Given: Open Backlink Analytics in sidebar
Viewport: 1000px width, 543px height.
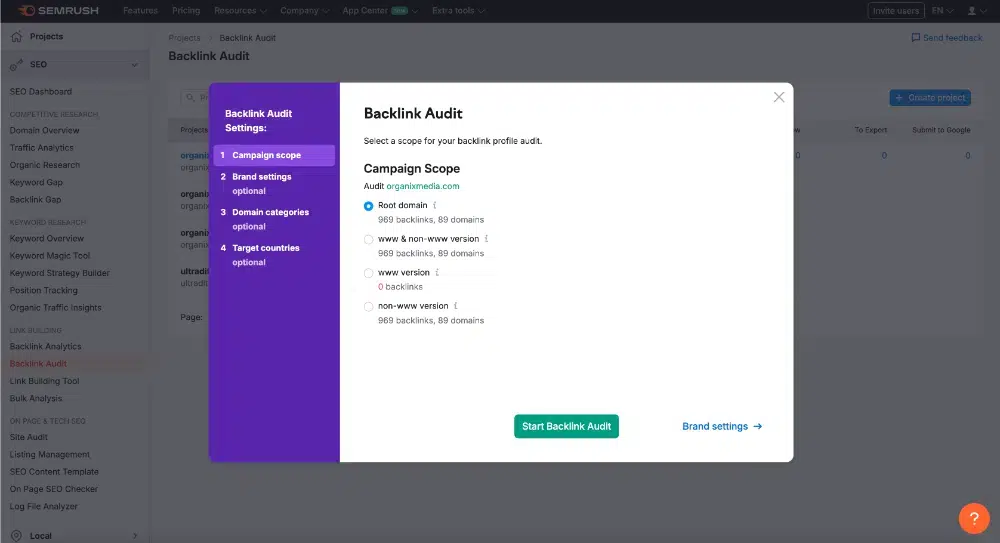Looking at the screenshot, I should [x=45, y=346].
